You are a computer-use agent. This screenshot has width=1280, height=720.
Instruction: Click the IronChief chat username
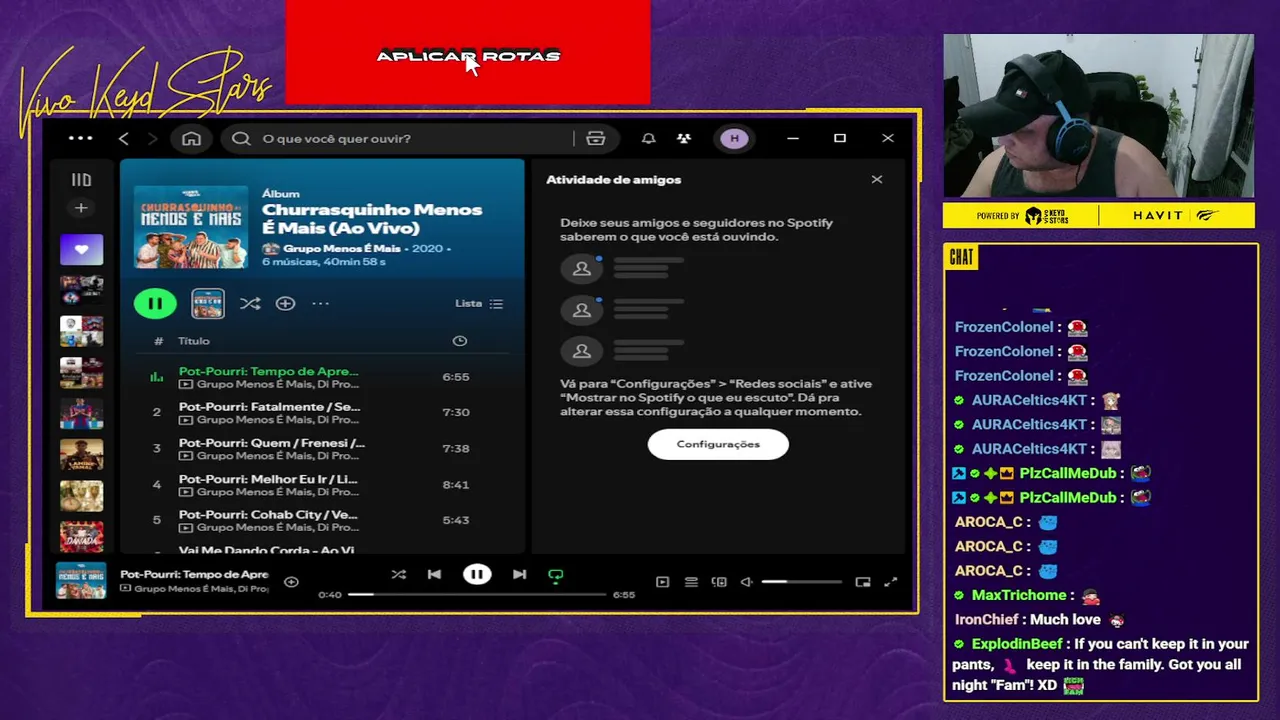986,620
